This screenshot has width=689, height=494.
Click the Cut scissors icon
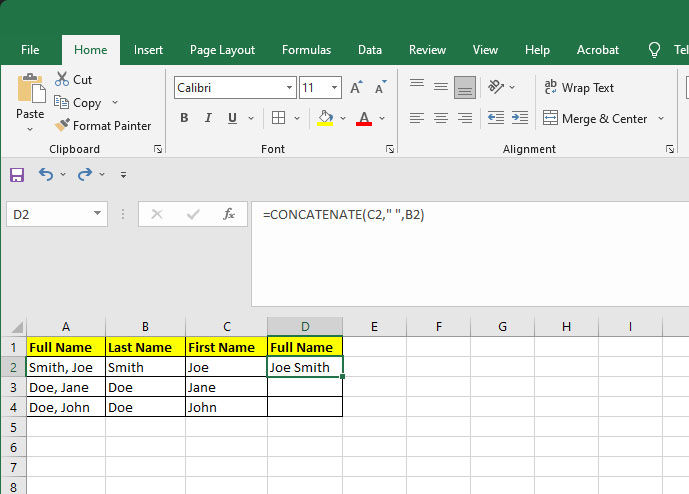(x=62, y=79)
